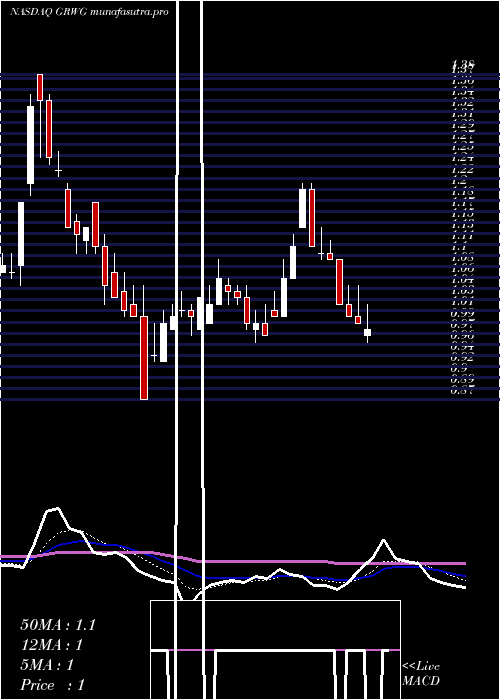
Task: Click the Price : 1 label
Action: [53, 685]
